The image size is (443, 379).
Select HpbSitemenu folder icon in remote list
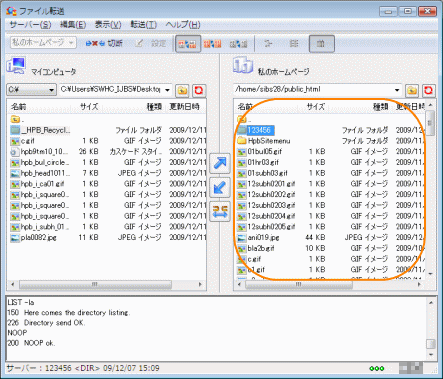click(x=242, y=141)
